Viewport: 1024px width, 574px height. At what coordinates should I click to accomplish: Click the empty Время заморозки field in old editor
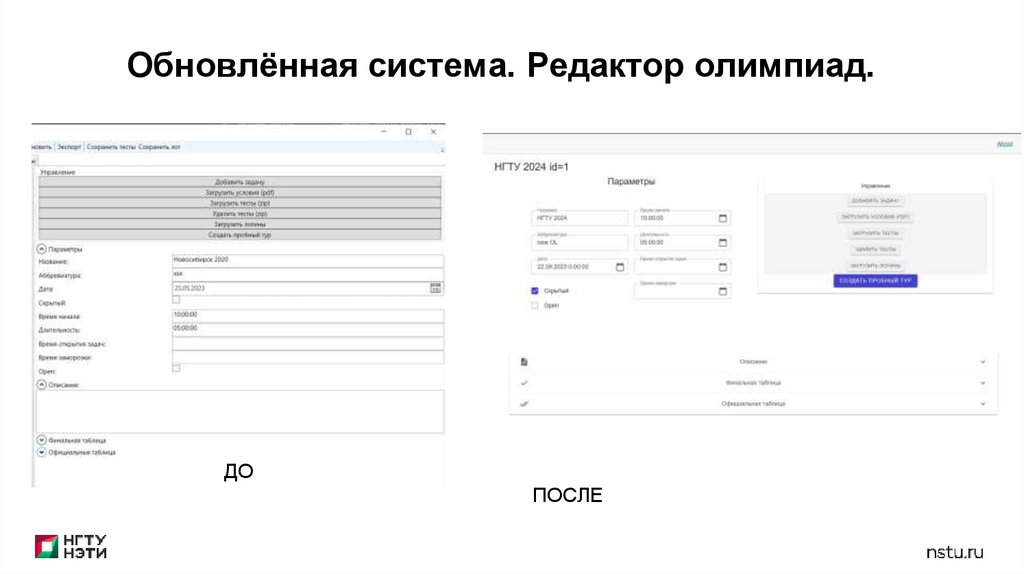(x=308, y=357)
